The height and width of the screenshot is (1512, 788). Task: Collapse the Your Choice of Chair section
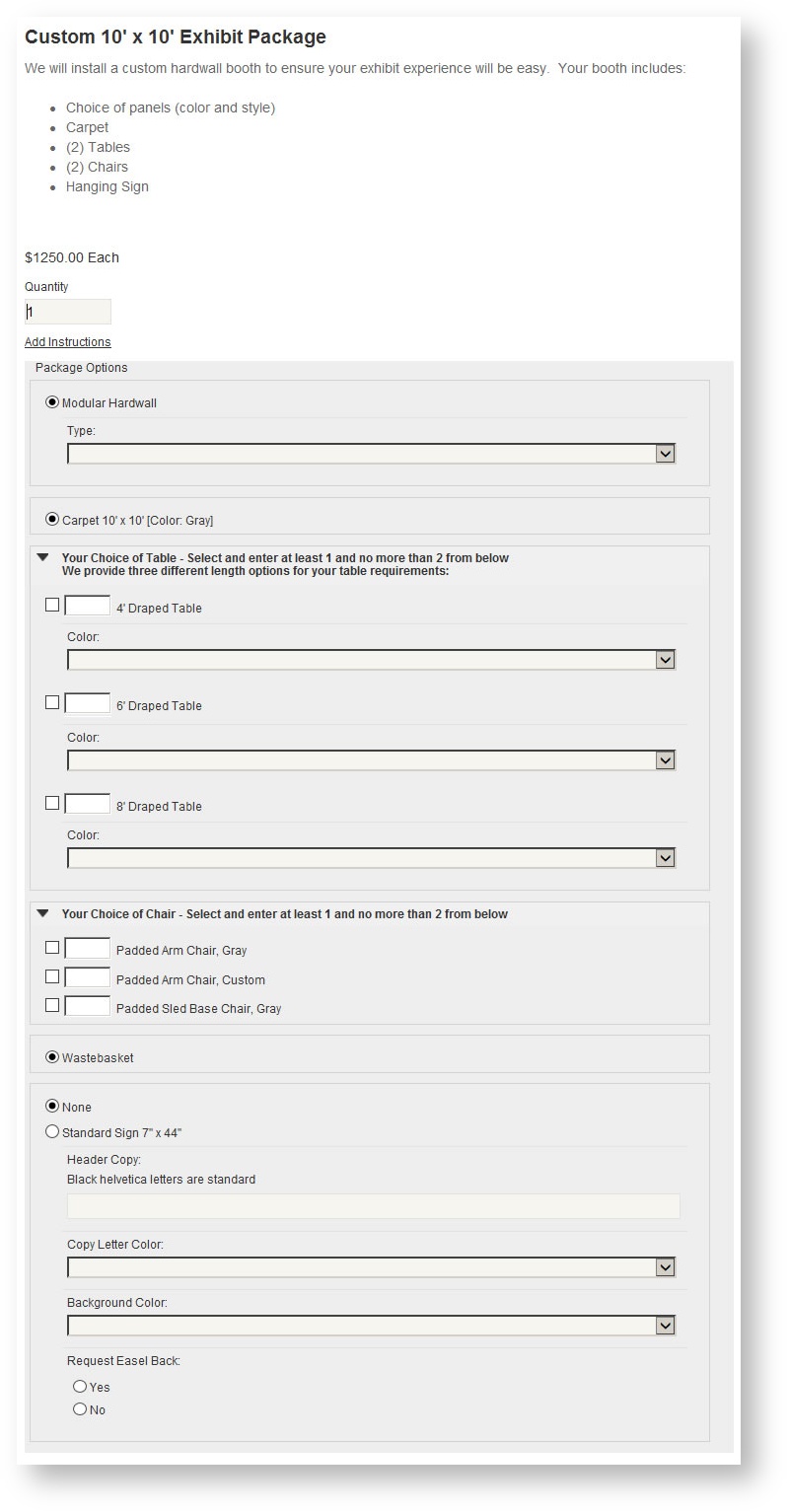(x=42, y=913)
